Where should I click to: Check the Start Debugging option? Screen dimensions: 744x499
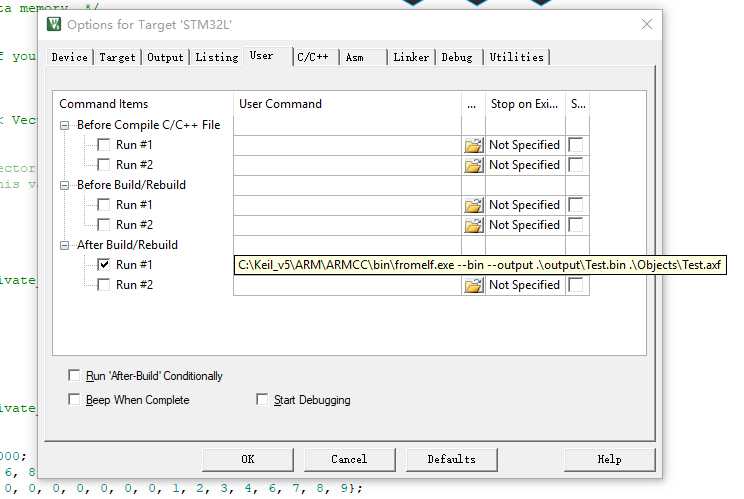coord(262,399)
